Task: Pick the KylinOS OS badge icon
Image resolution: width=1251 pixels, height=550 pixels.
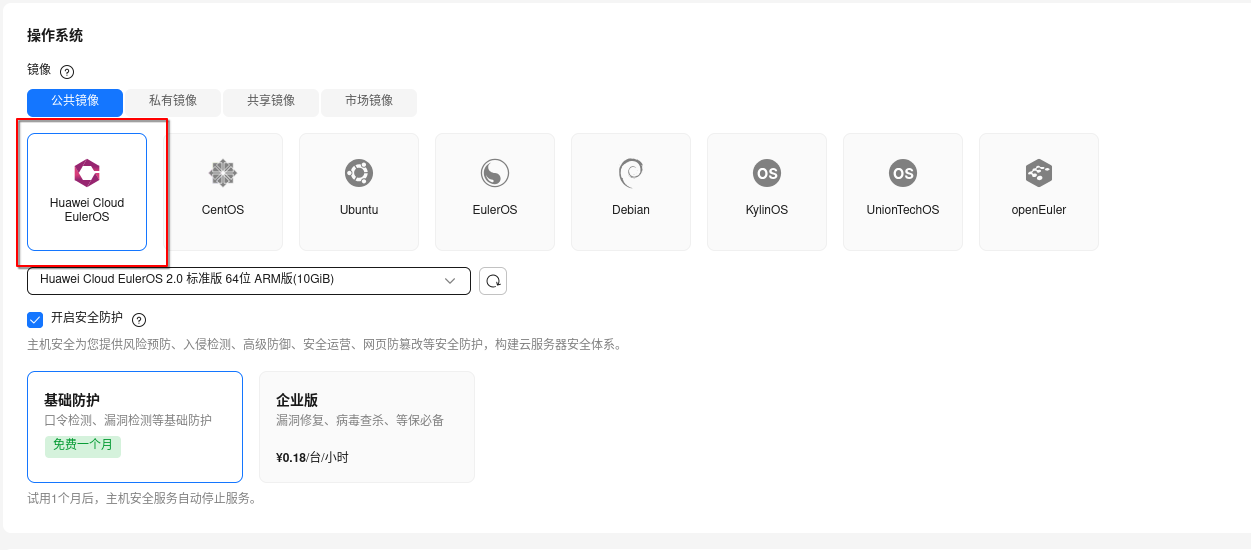Action: 767,173
